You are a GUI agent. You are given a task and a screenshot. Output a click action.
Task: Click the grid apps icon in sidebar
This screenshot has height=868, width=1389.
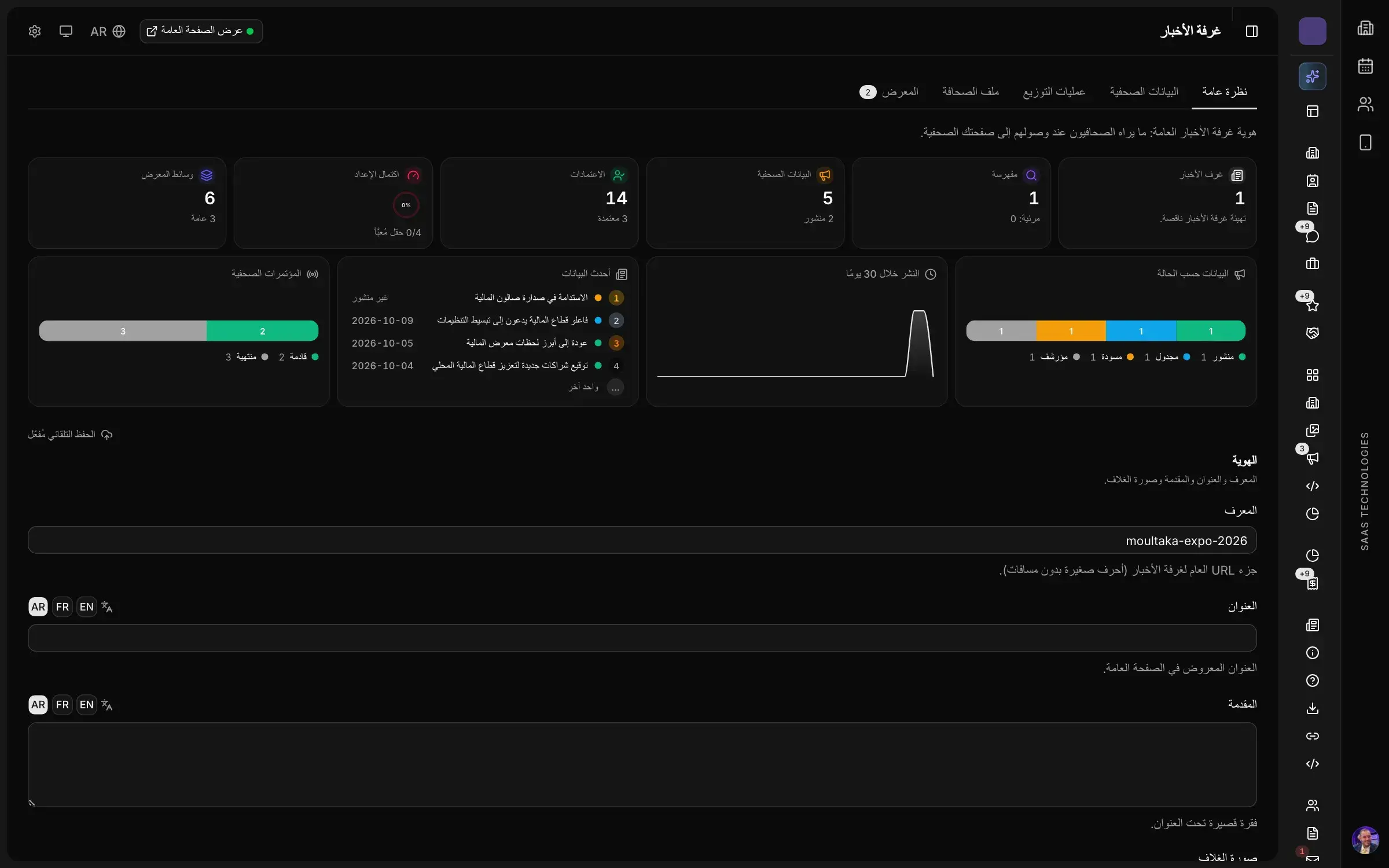1312,375
